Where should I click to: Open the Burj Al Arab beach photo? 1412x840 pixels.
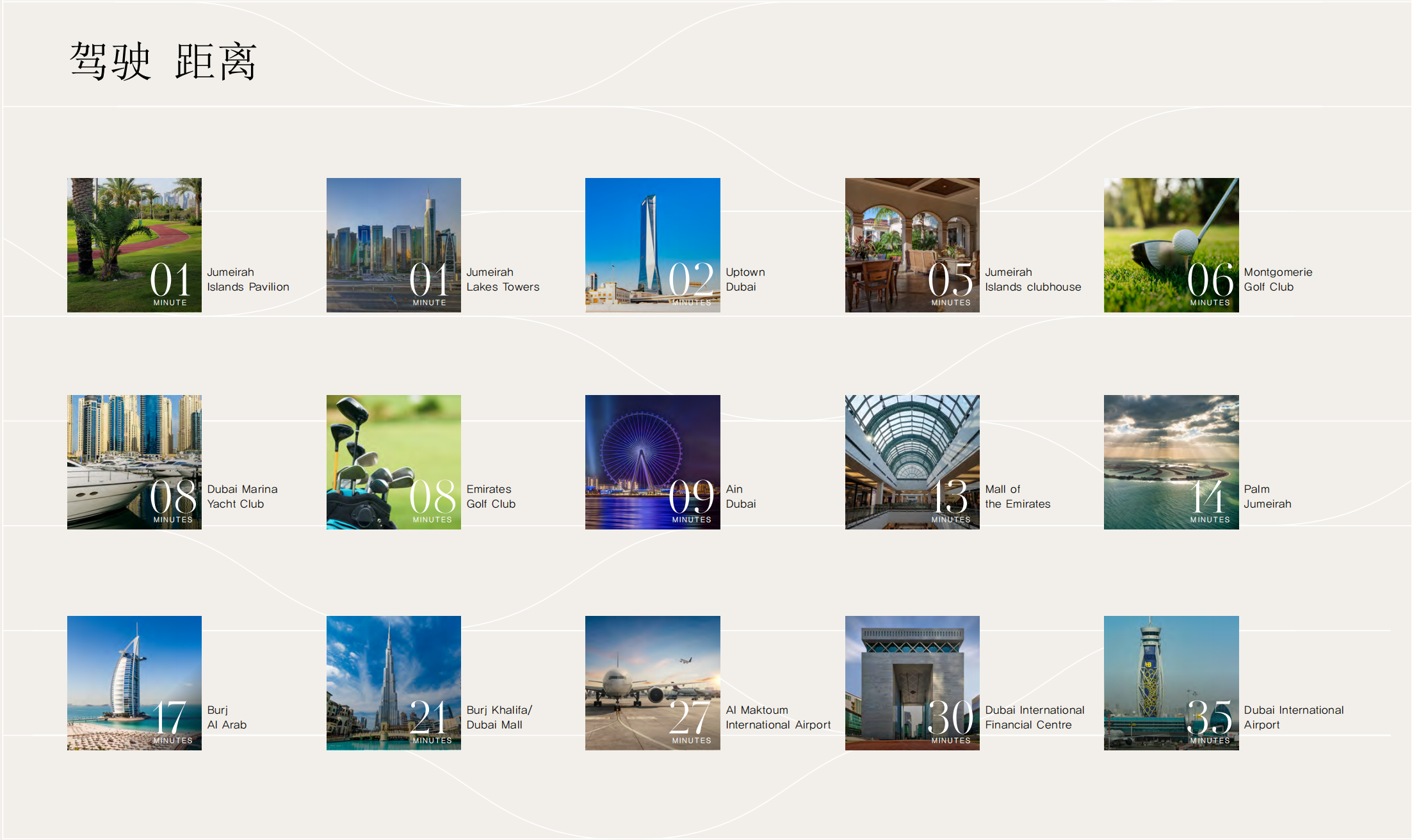click(134, 683)
